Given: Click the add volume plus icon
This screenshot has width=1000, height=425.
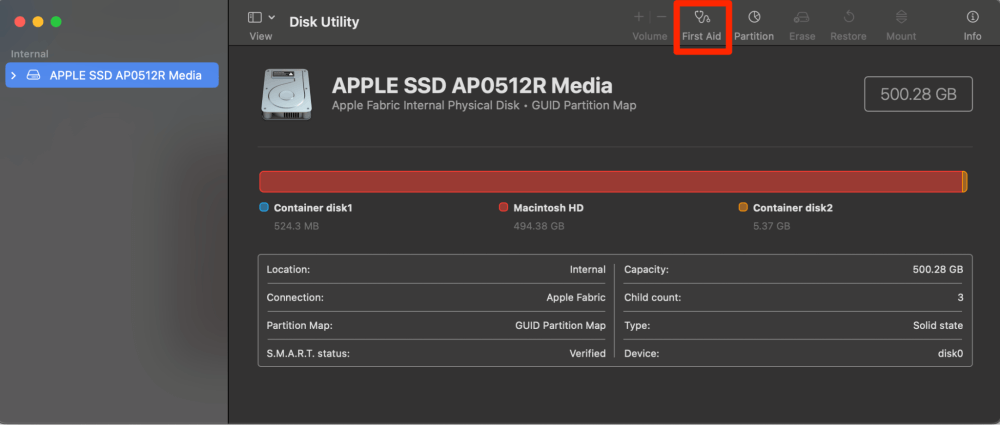Looking at the screenshot, I should 639,17.
